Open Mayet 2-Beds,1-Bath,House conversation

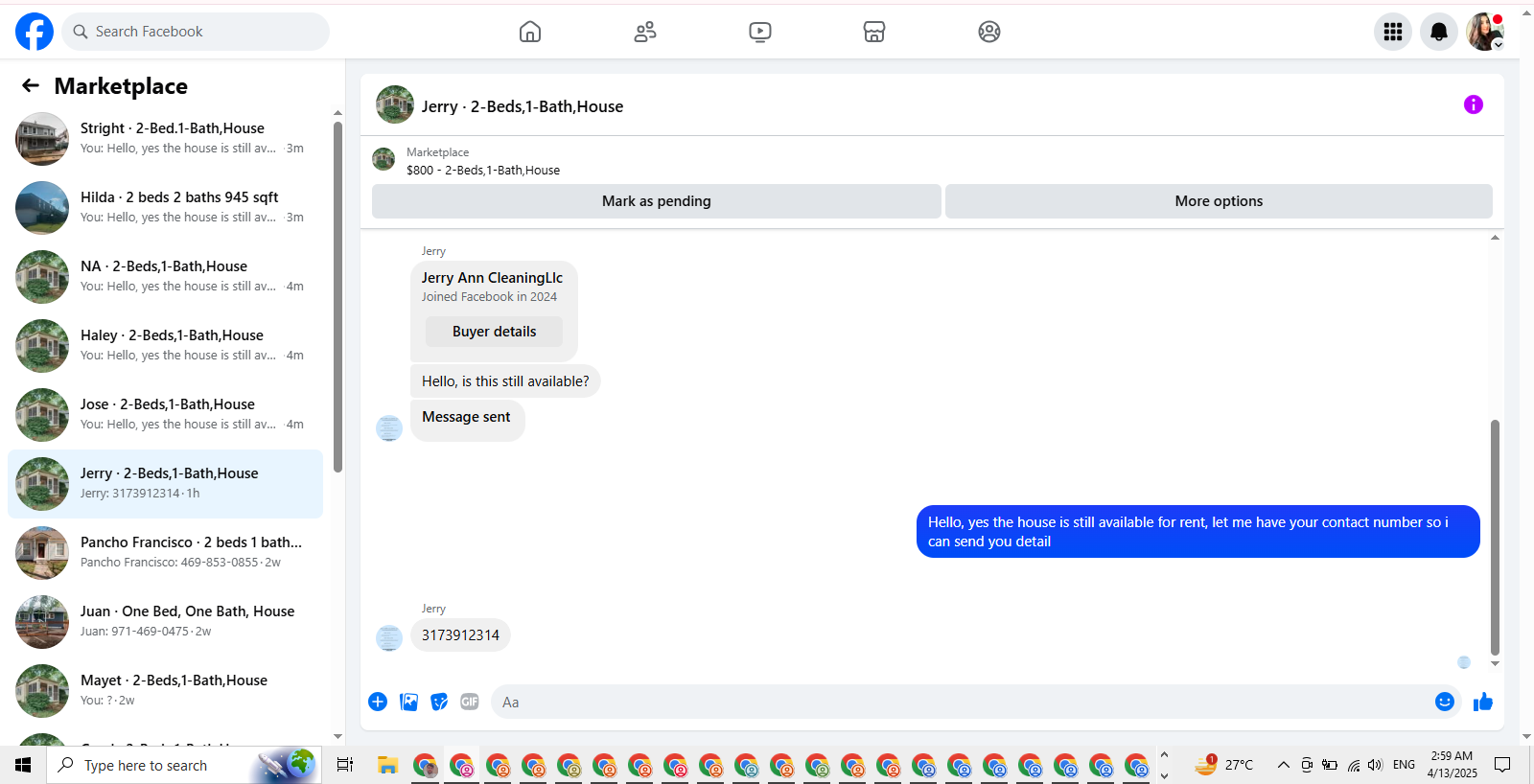(x=165, y=691)
